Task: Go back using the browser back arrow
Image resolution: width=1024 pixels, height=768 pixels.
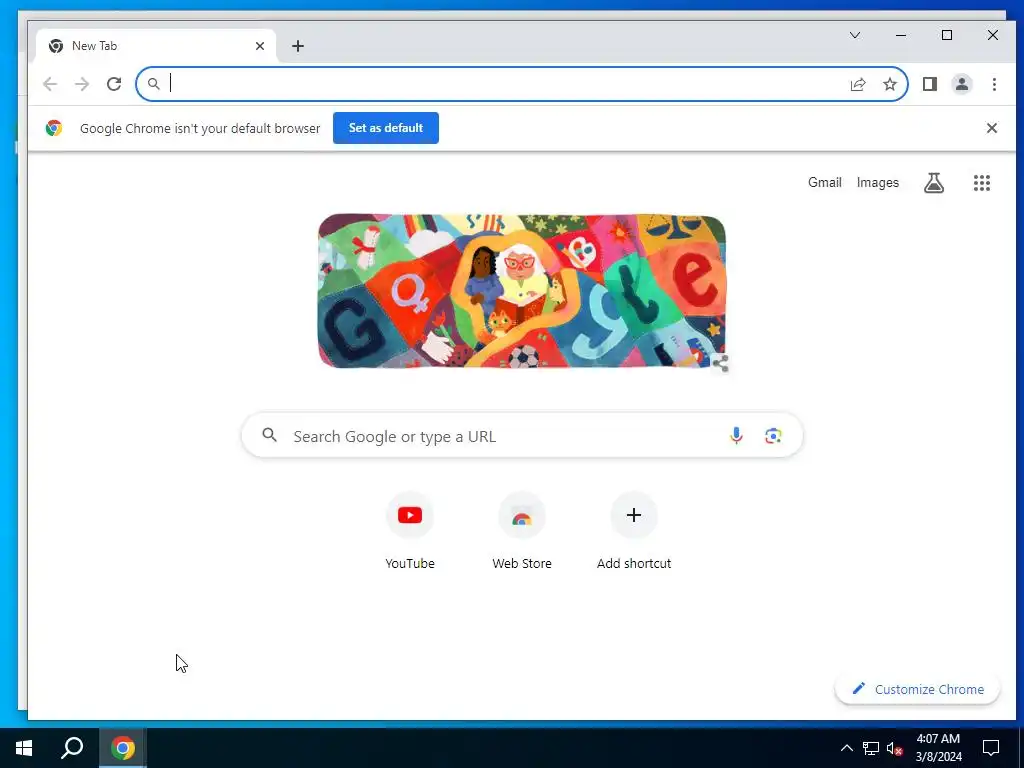Action: [50, 84]
